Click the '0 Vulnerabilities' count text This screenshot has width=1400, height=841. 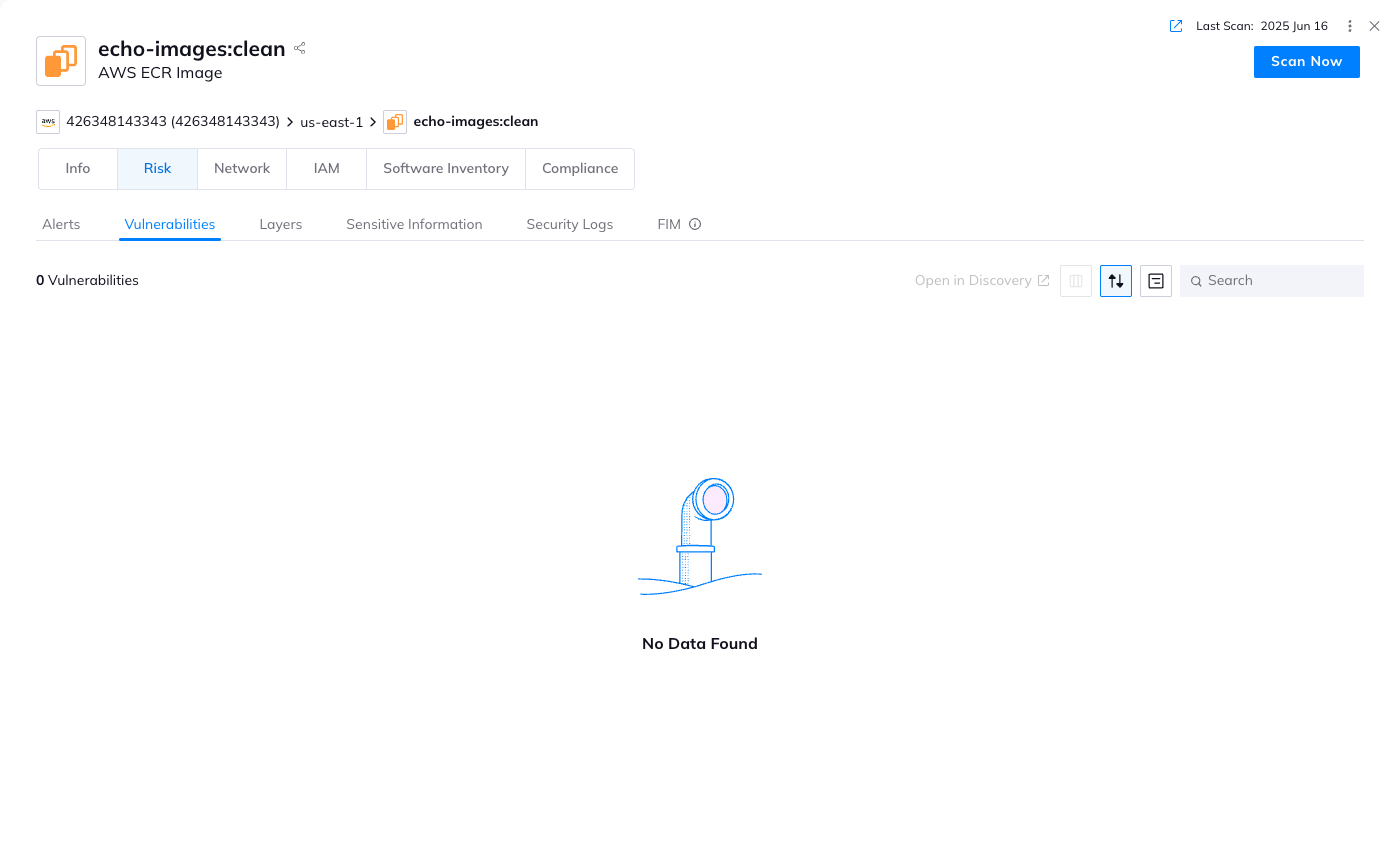[87, 281]
